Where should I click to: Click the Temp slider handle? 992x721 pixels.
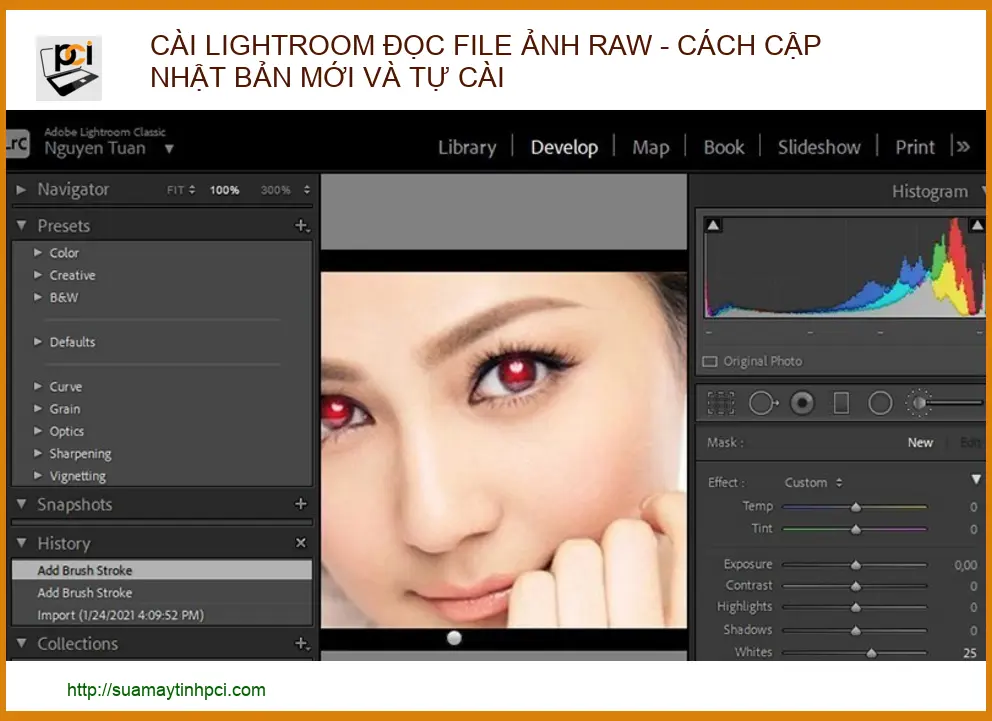point(856,507)
